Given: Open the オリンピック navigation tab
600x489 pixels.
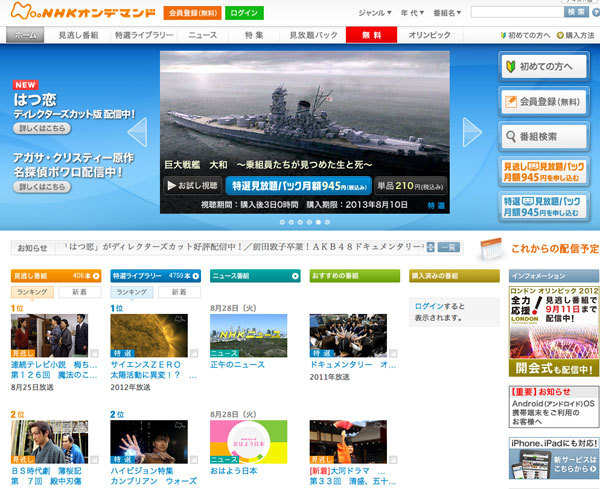Looking at the screenshot, I should pyautogui.click(x=429, y=35).
